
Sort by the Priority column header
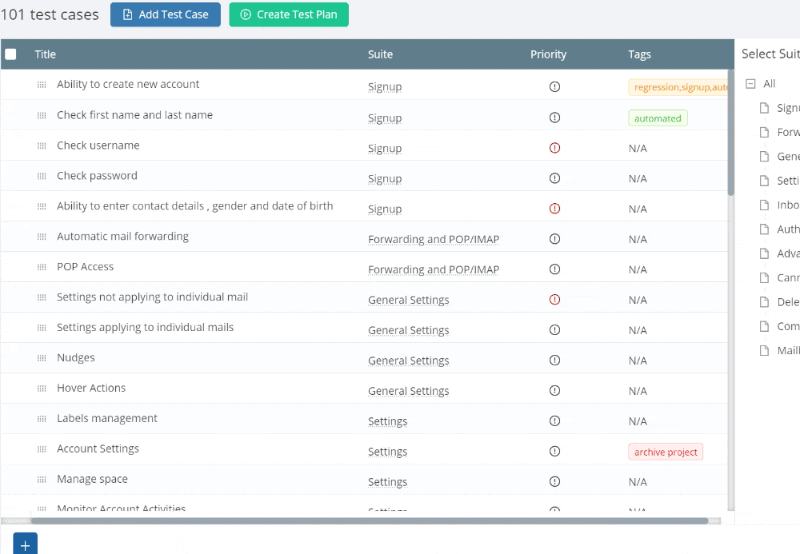[548, 54]
